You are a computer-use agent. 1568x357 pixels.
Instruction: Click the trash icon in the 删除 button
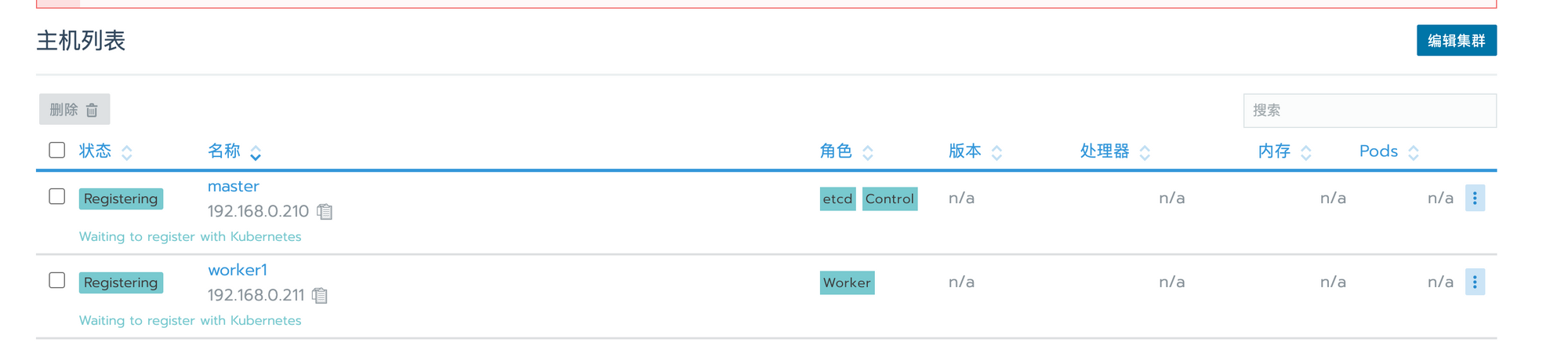click(x=92, y=110)
